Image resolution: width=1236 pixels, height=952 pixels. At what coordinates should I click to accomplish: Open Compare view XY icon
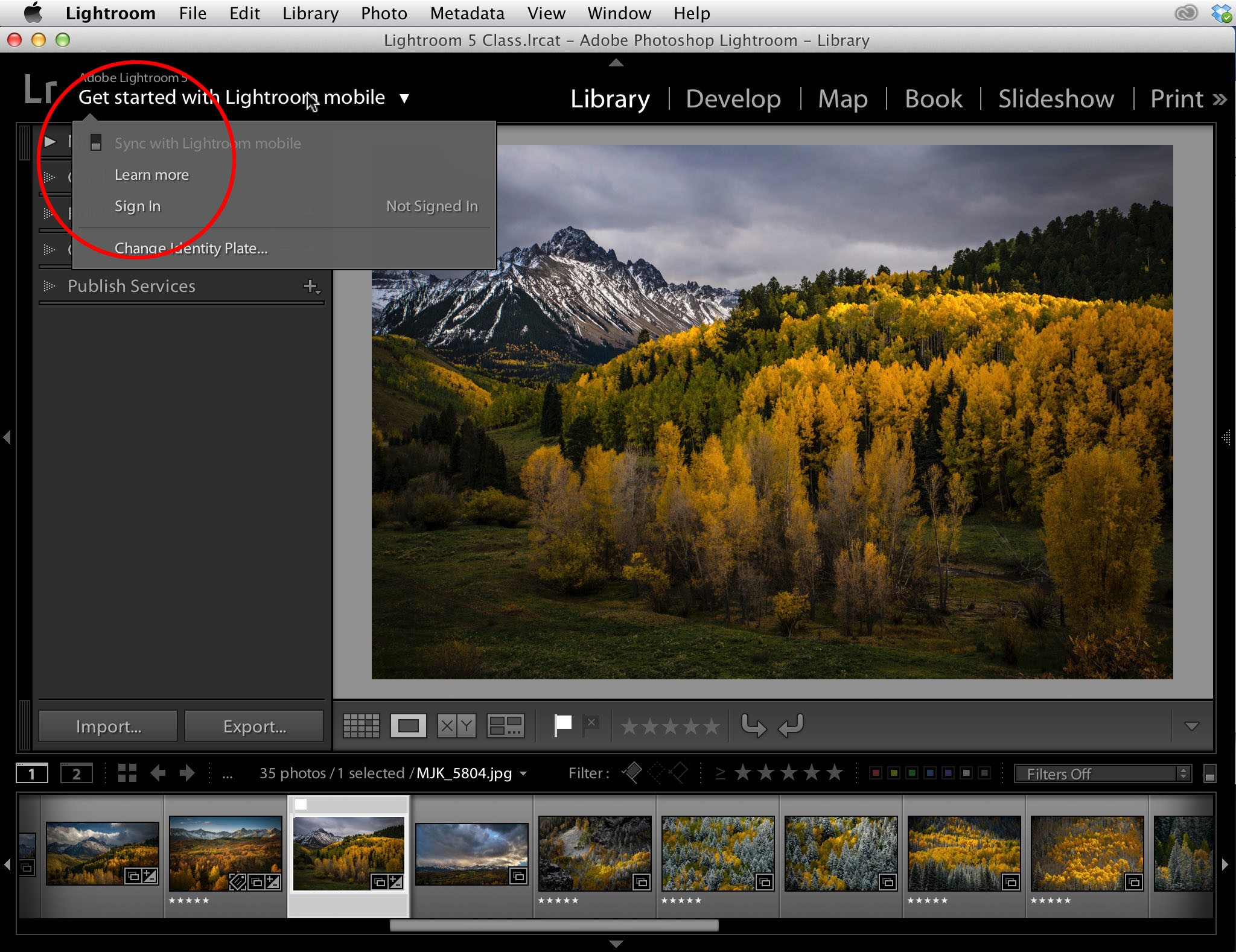point(456,726)
